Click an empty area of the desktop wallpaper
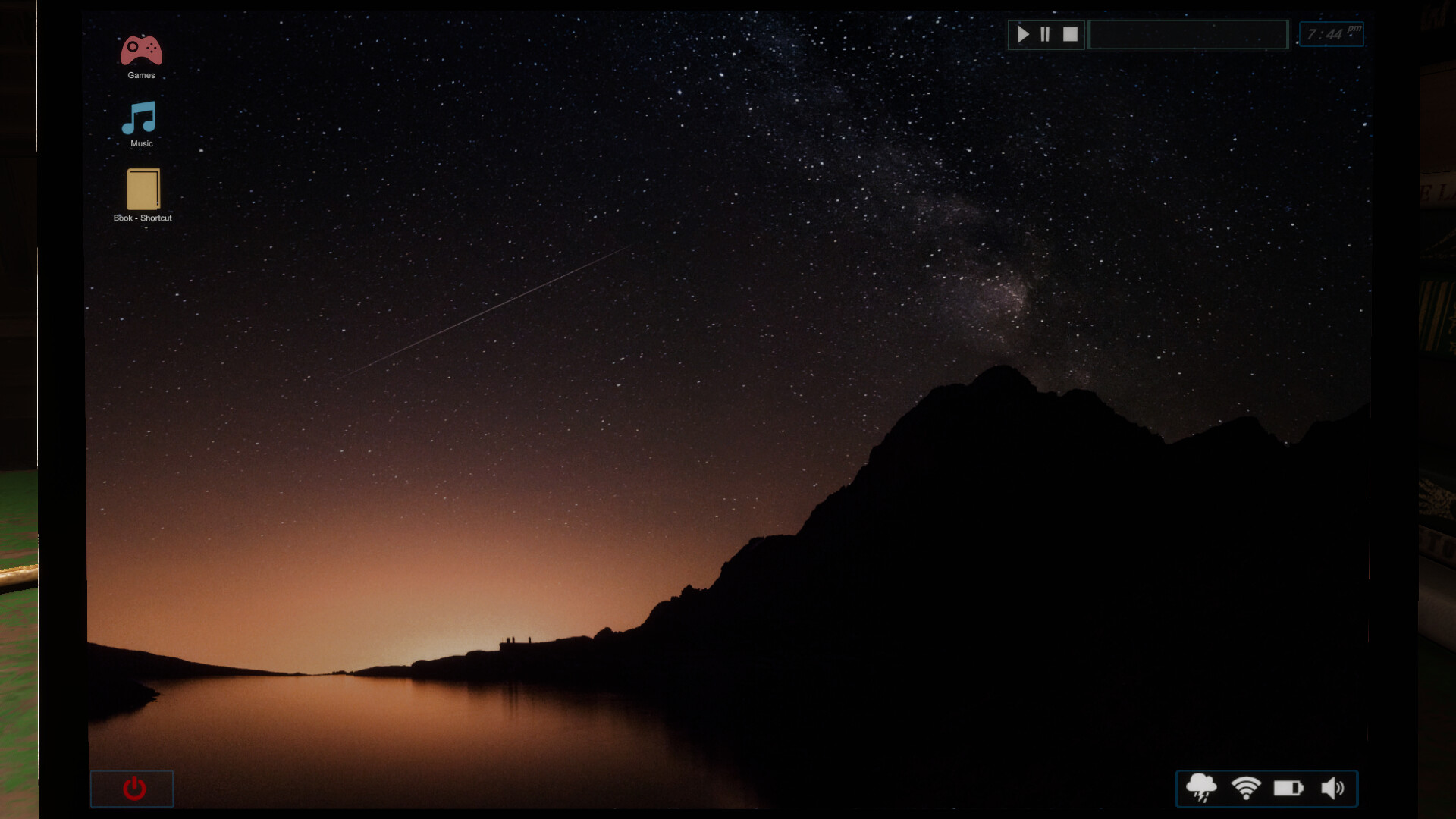 (531, 455)
